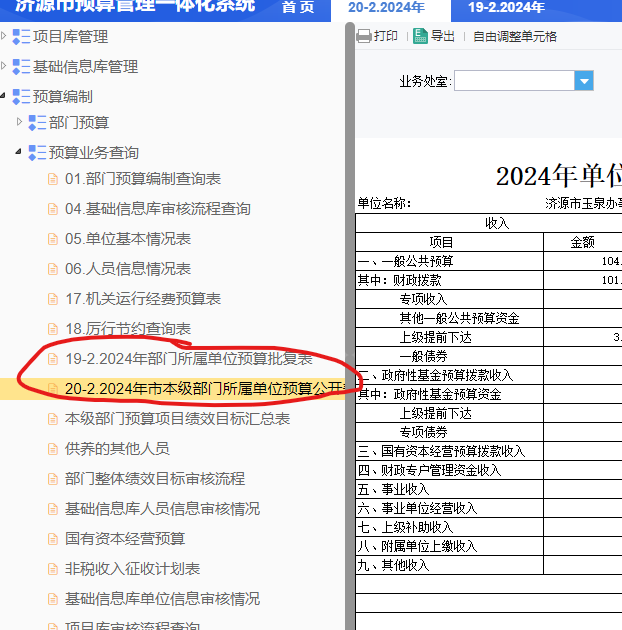Open 17.机关运行经费预算表
This screenshot has width=622, height=630.
(143, 299)
